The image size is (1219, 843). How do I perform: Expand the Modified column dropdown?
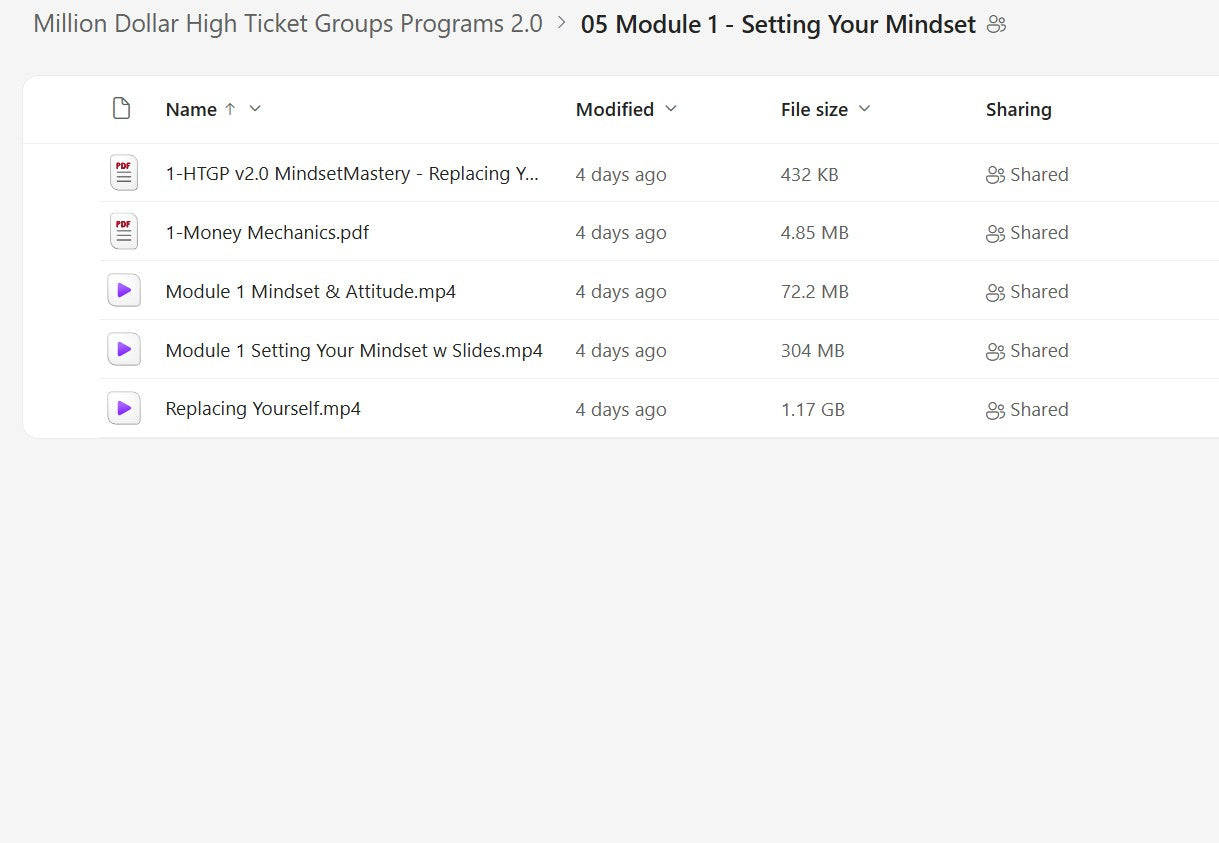(x=671, y=109)
